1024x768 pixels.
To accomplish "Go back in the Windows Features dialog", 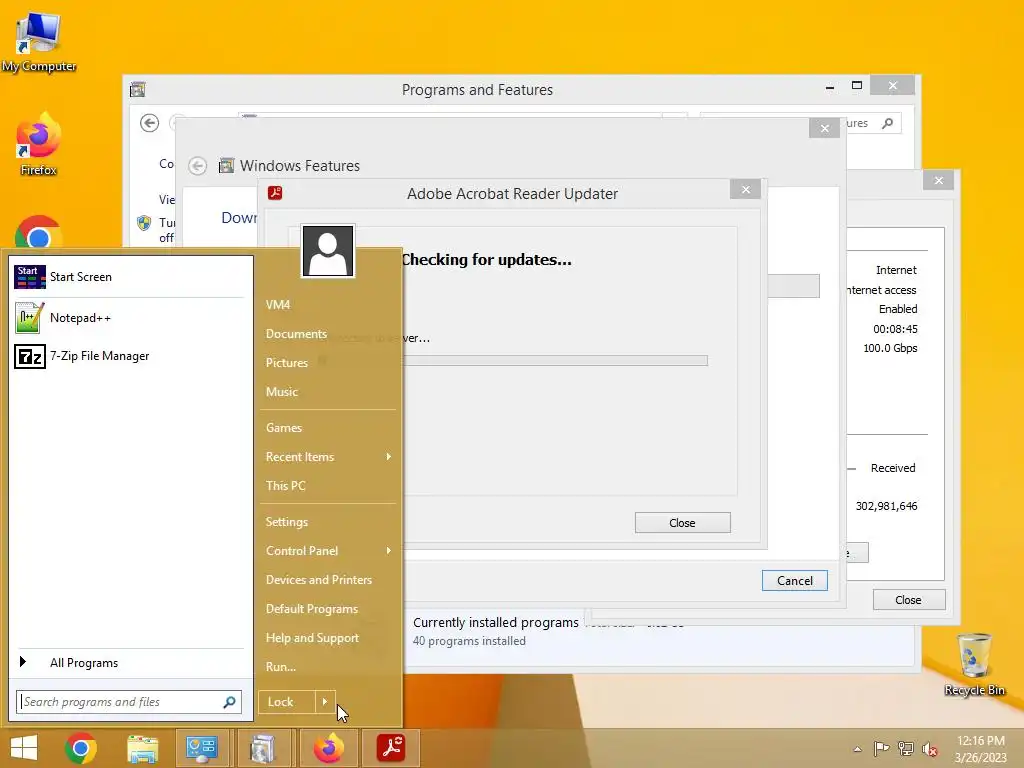I will (x=197, y=166).
